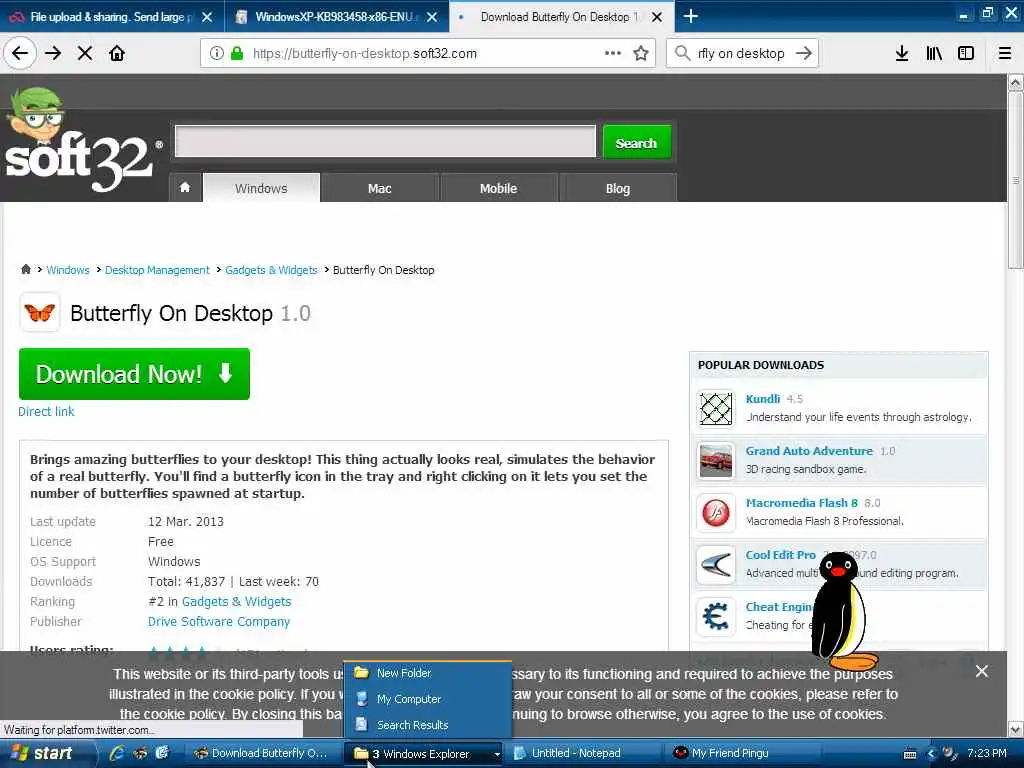Open the Library bookshelf icon
The image size is (1024, 768).
tap(934, 53)
